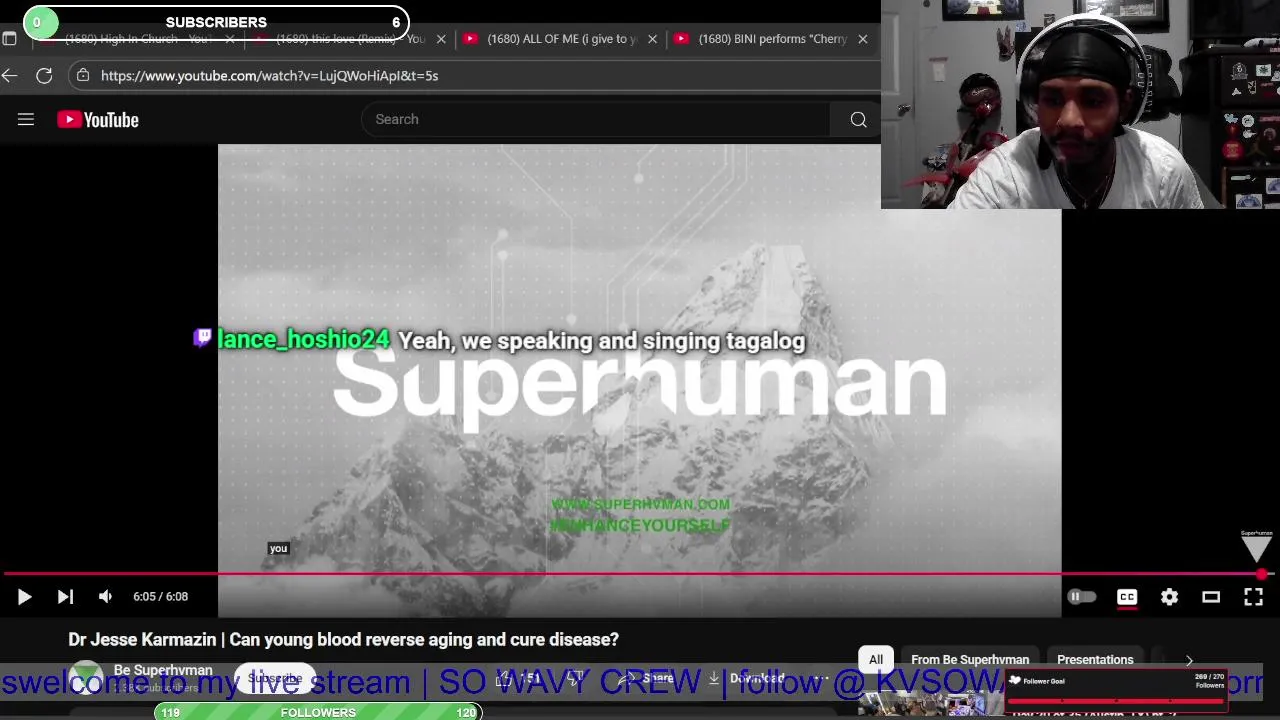Click the search magnifier button
Image resolution: width=1280 pixels, height=720 pixels.
click(x=858, y=119)
